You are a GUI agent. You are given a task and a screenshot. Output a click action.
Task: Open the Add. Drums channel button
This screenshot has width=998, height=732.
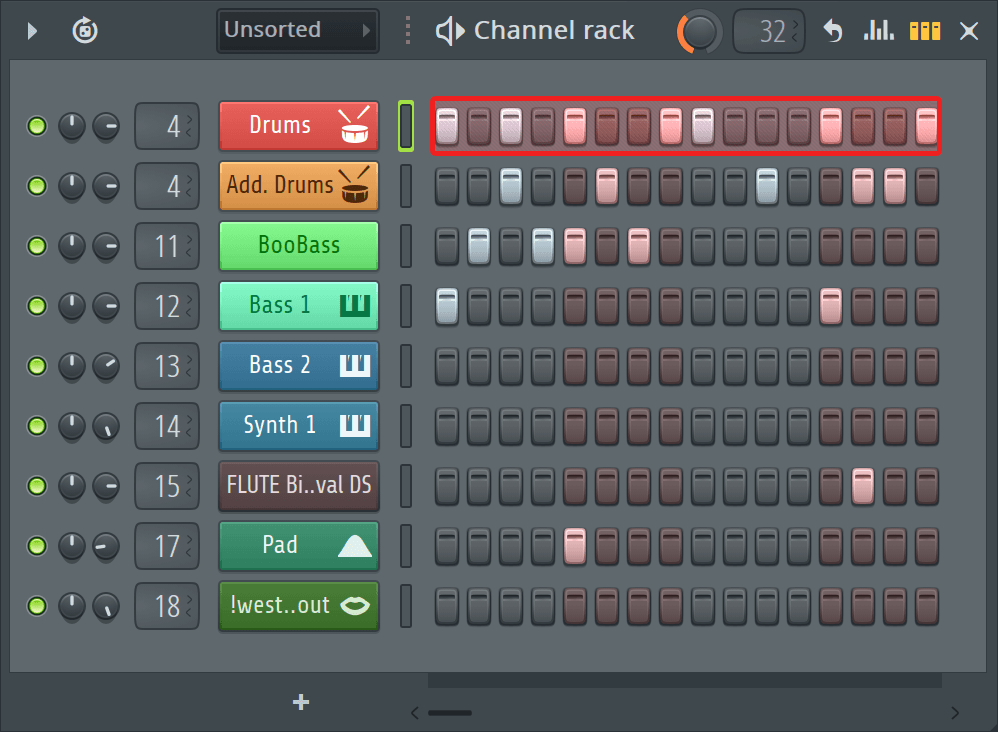(x=299, y=185)
